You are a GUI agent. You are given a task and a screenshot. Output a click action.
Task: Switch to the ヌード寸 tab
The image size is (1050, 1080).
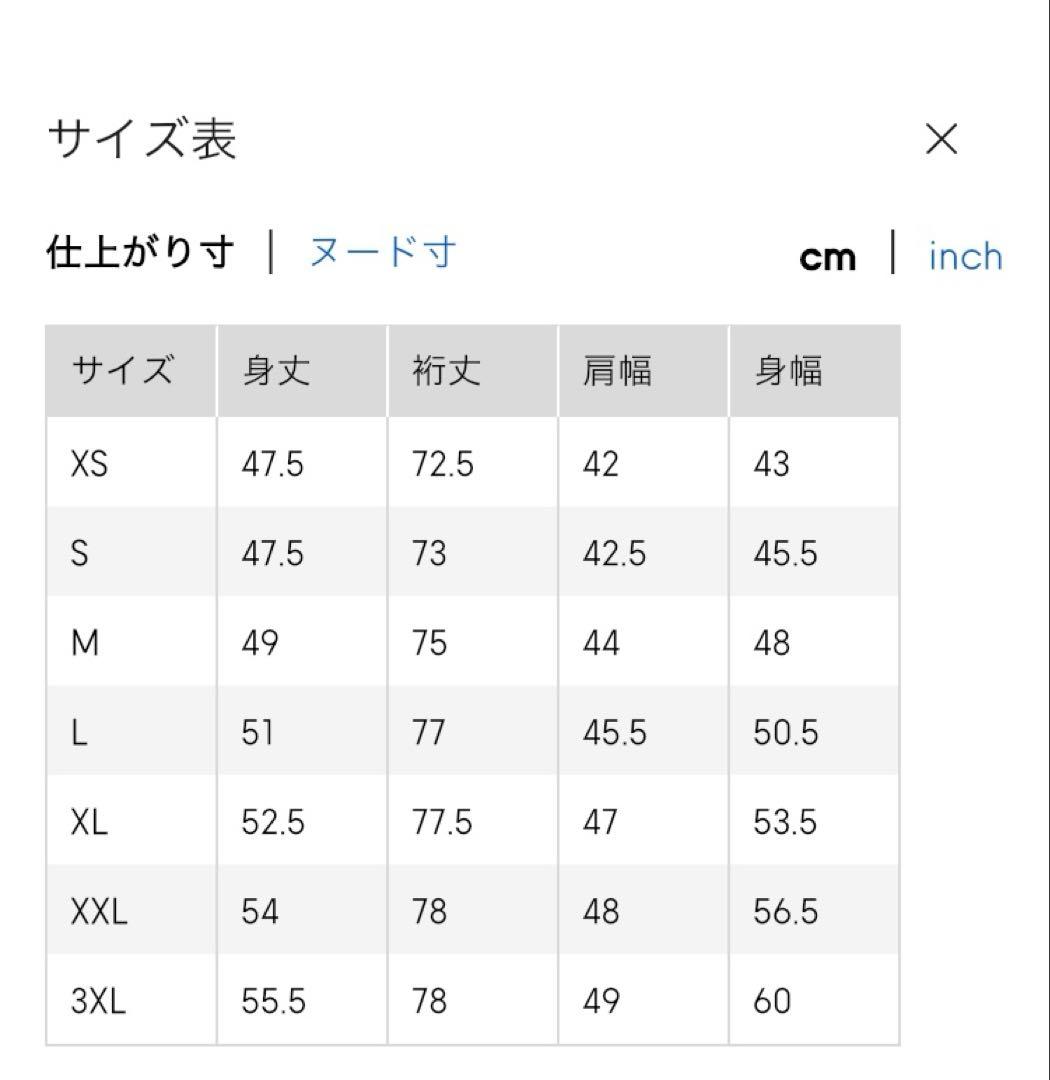(382, 252)
